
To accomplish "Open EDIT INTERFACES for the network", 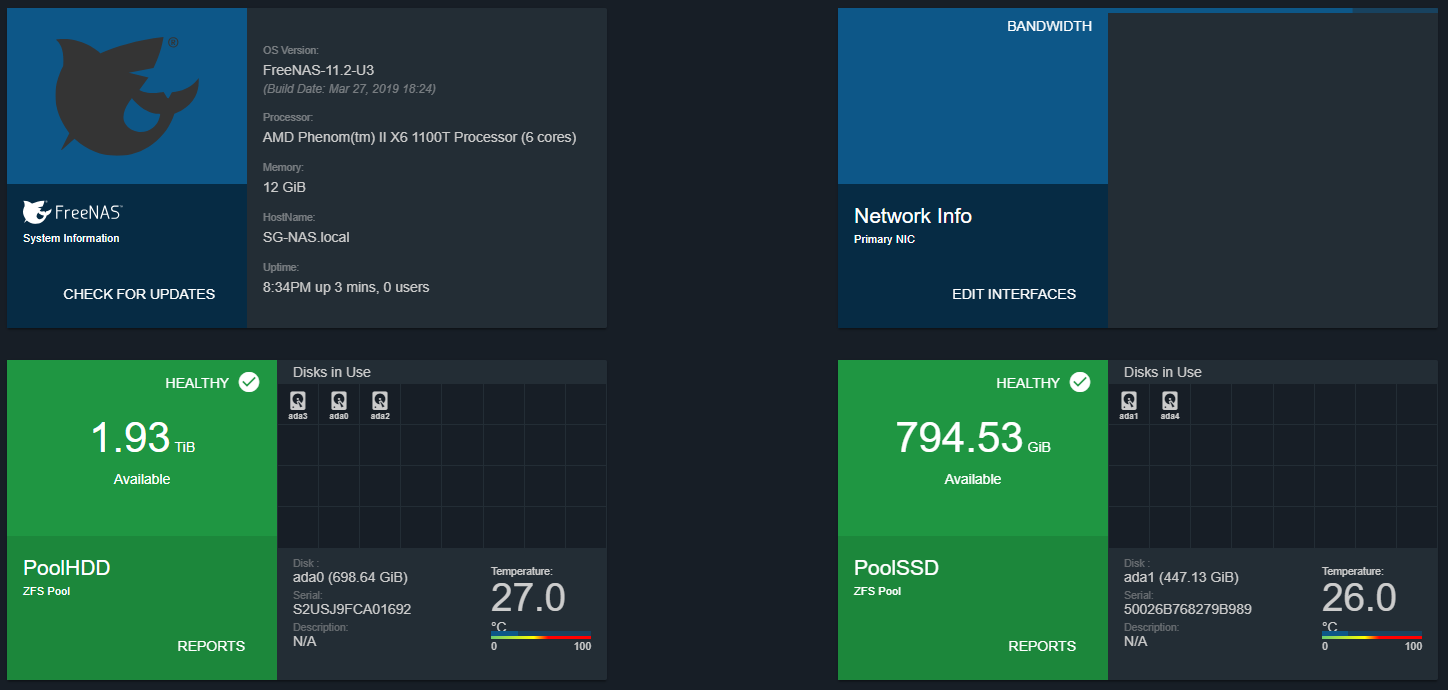I will (1014, 294).
